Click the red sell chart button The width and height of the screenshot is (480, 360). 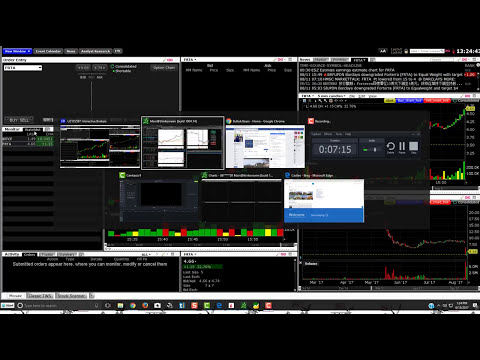click(x=437, y=100)
